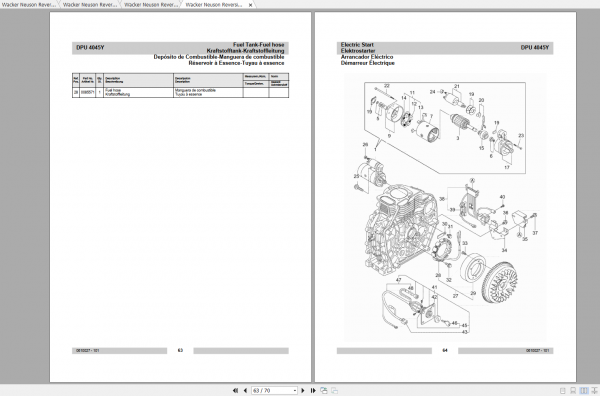Click the previous view icon in the bottom bar
This screenshot has height=396, width=600.
[324, 391]
